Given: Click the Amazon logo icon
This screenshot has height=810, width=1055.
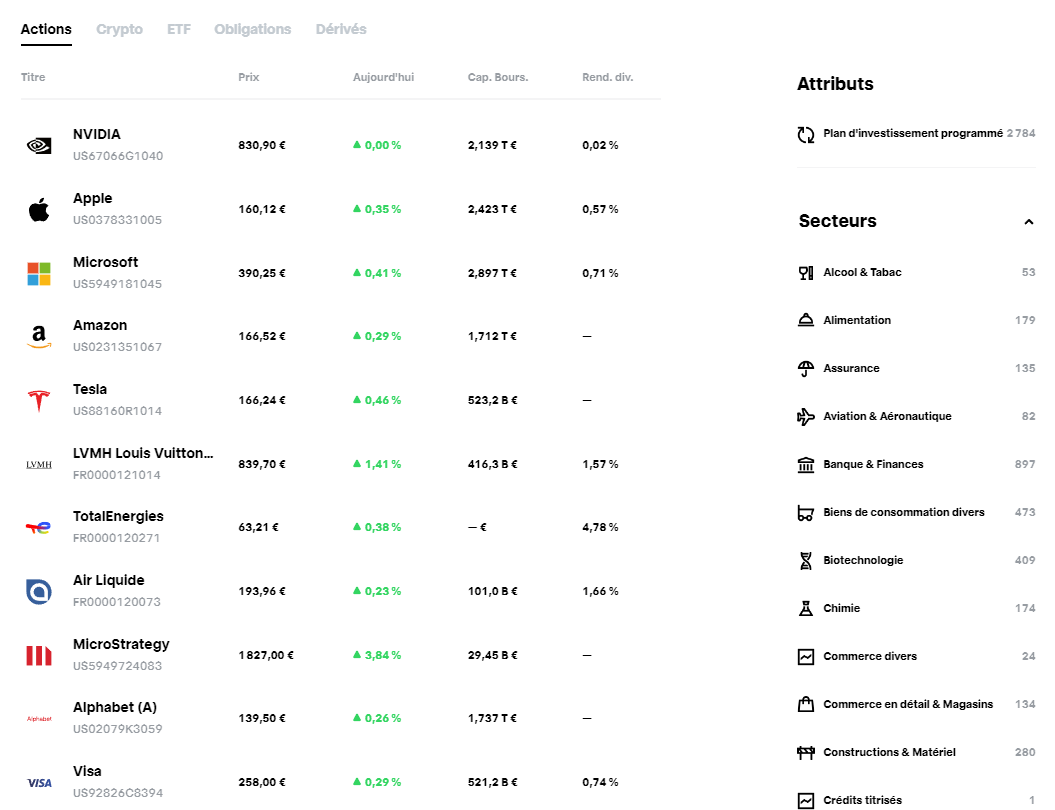Looking at the screenshot, I should pos(39,336).
